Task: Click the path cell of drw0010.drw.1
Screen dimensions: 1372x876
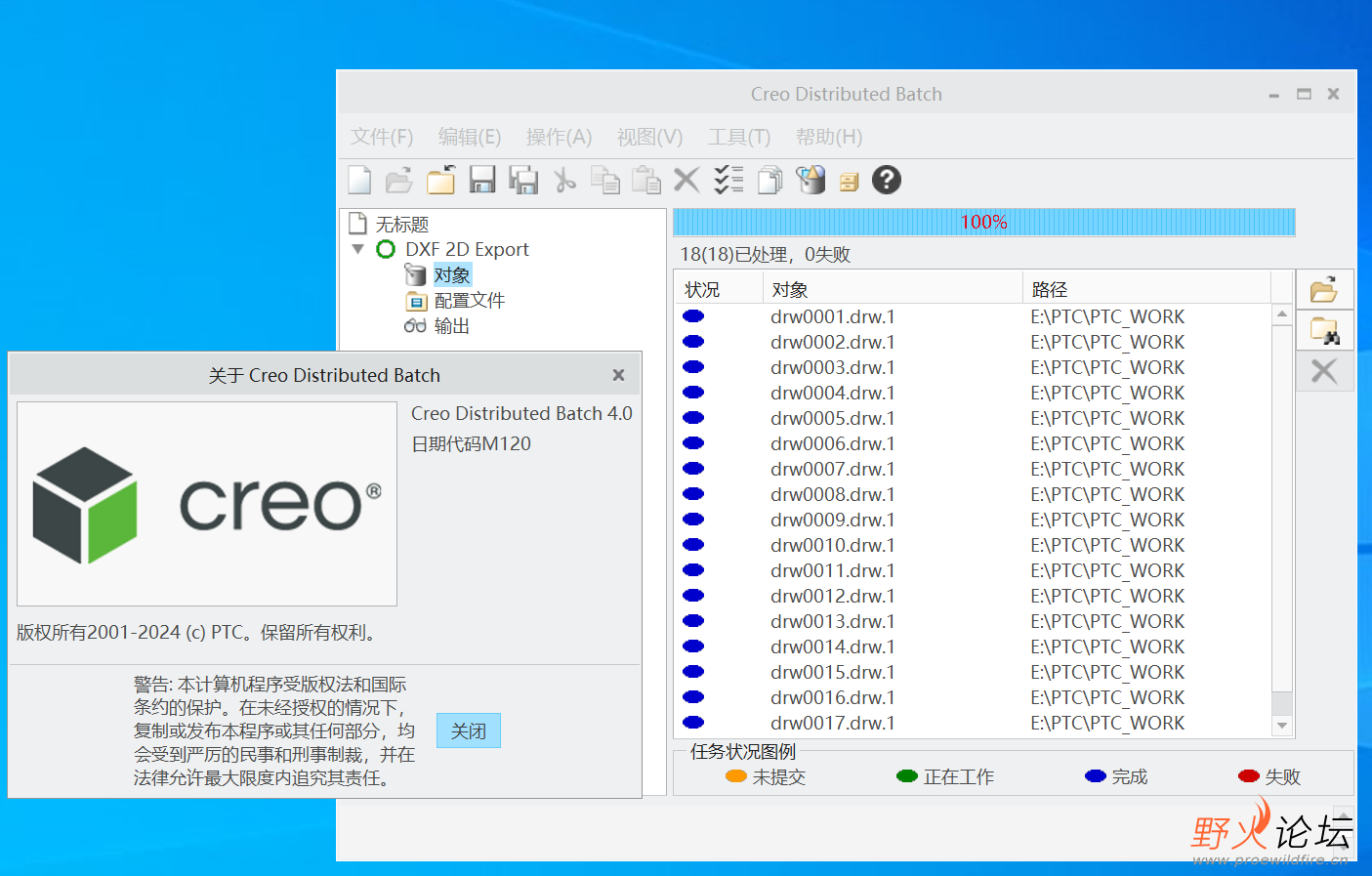Action: (1107, 545)
